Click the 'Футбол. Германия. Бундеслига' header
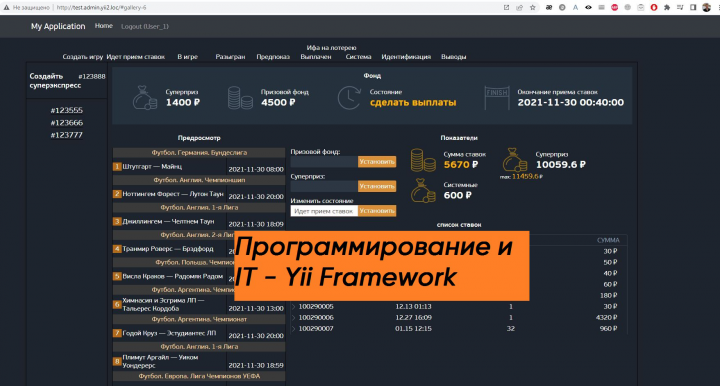 click(x=199, y=152)
